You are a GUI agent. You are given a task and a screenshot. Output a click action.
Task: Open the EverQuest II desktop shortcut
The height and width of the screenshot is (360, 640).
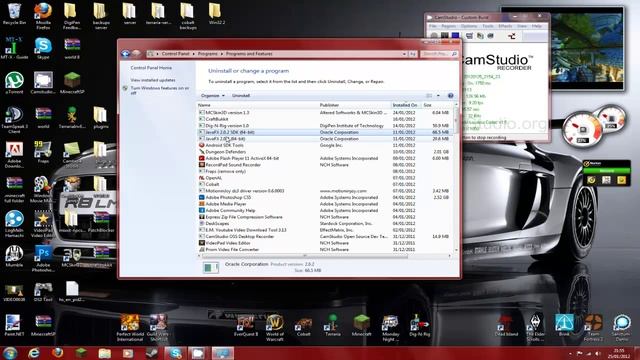pos(246,325)
